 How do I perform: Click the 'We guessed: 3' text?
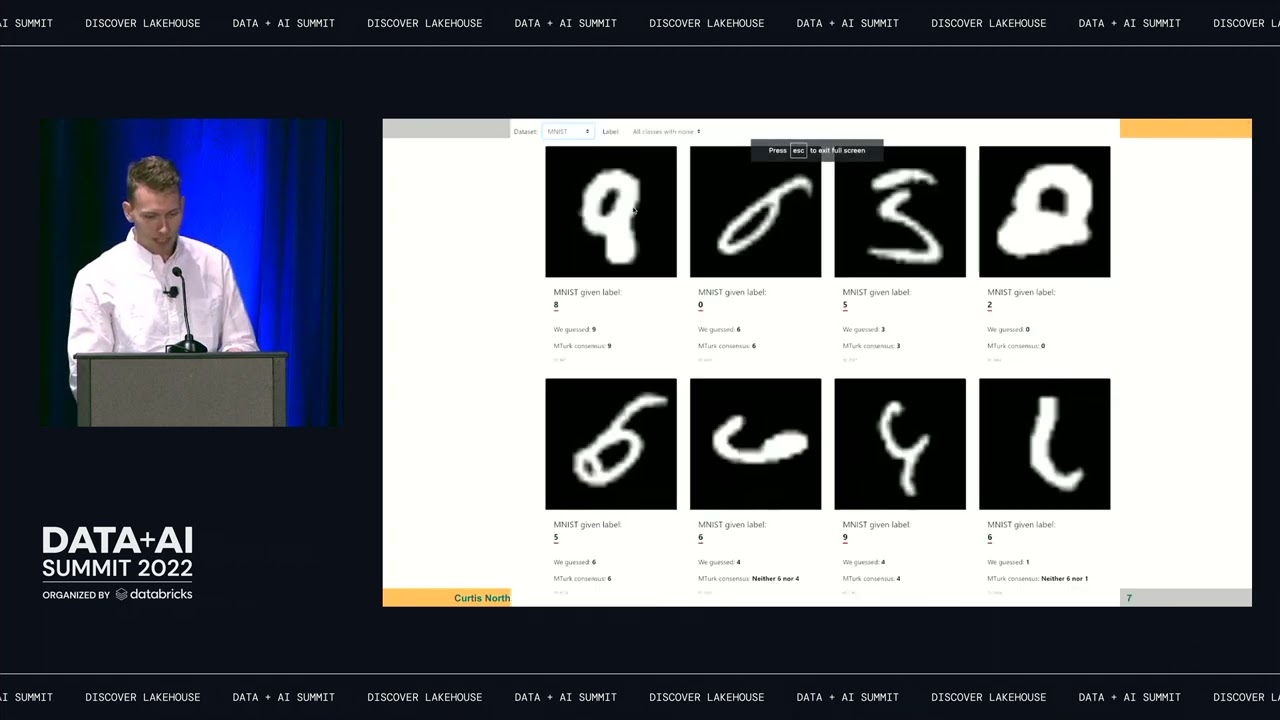pyautogui.click(x=864, y=329)
